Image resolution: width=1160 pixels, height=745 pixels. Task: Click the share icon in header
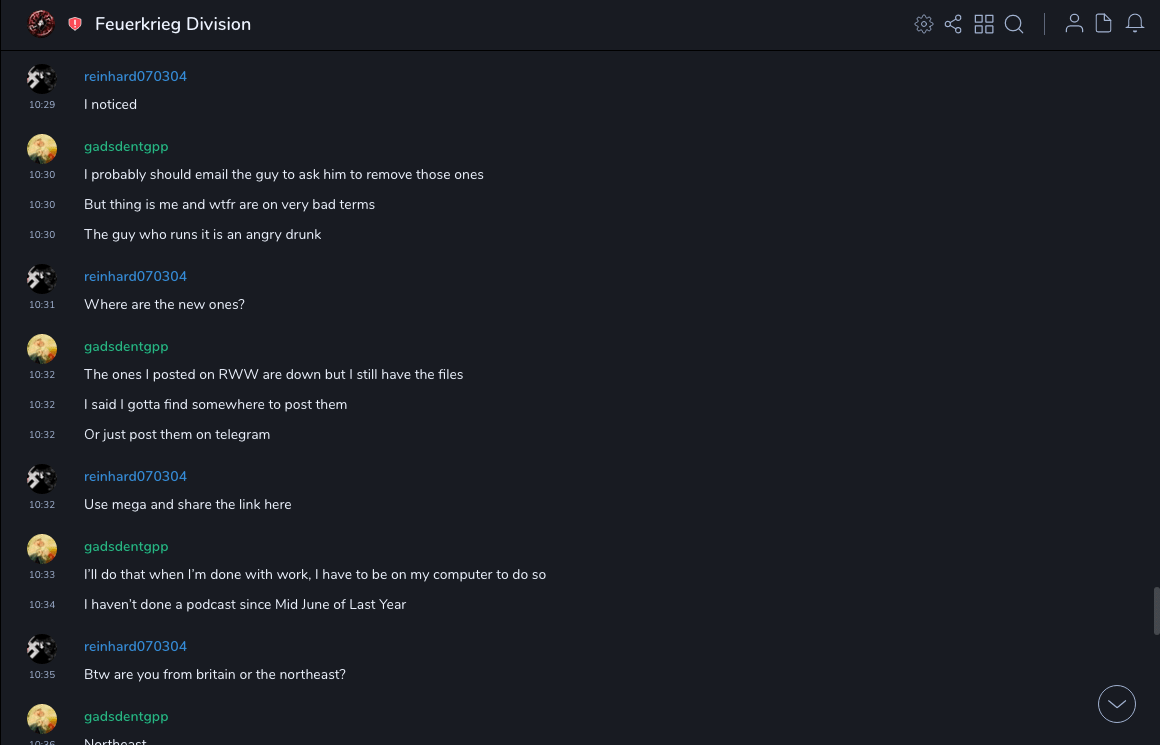click(x=953, y=24)
